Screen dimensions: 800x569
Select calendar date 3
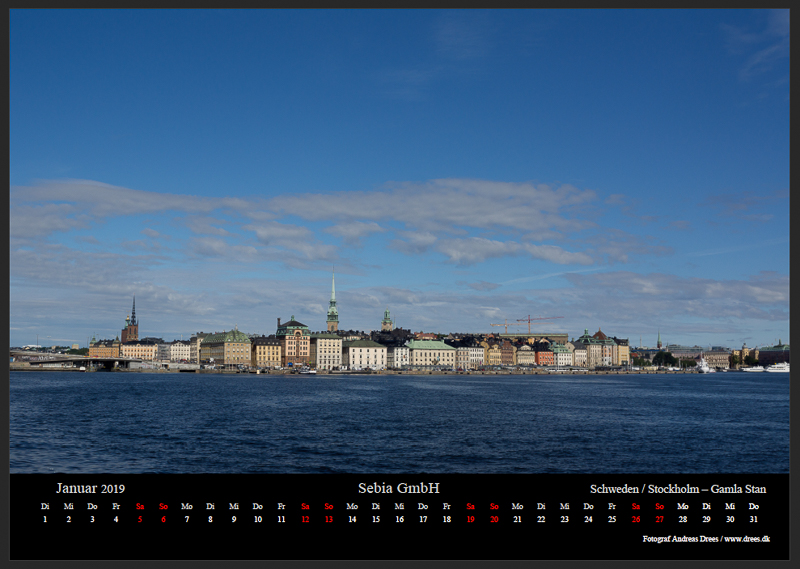point(92,519)
